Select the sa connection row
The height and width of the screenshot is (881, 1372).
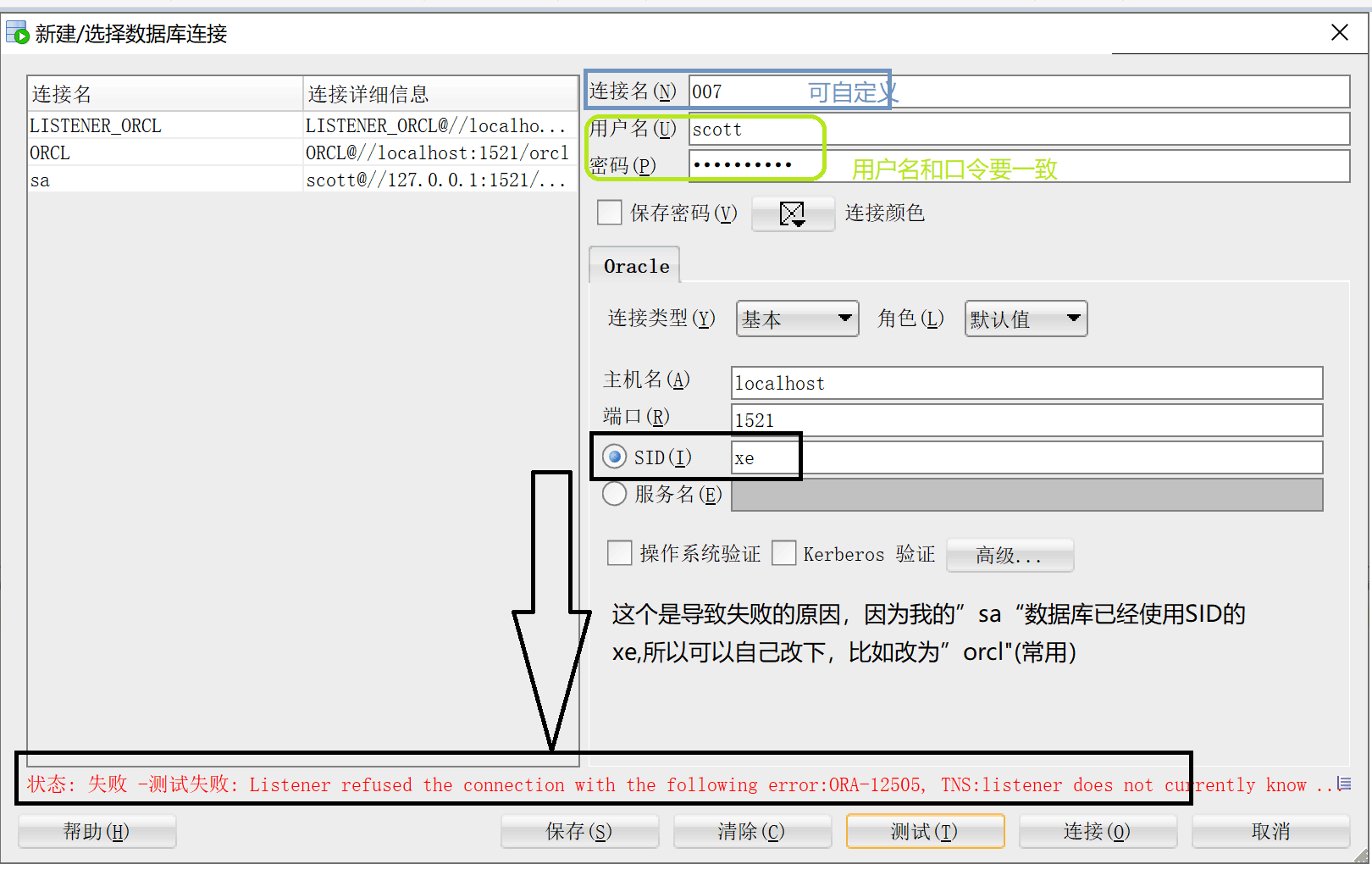[x=302, y=180]
